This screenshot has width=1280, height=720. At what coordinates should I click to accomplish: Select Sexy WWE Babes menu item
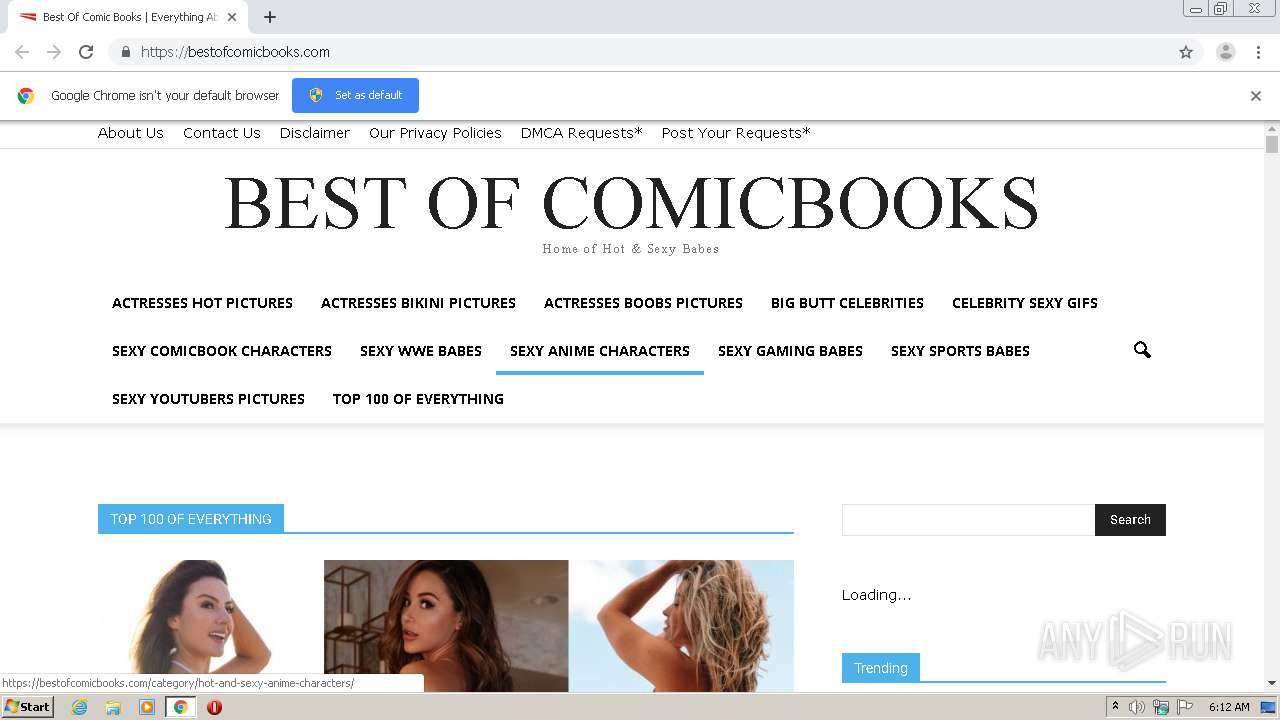[421, 351]
